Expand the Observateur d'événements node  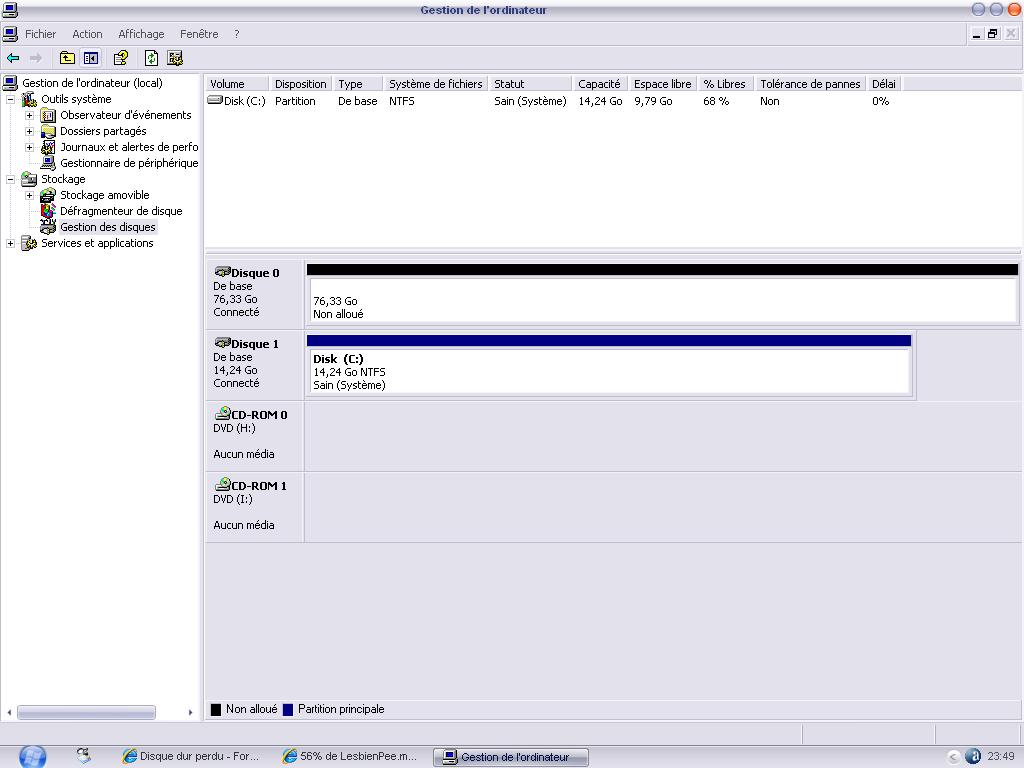pyautogui.click(x=29, y=115)
